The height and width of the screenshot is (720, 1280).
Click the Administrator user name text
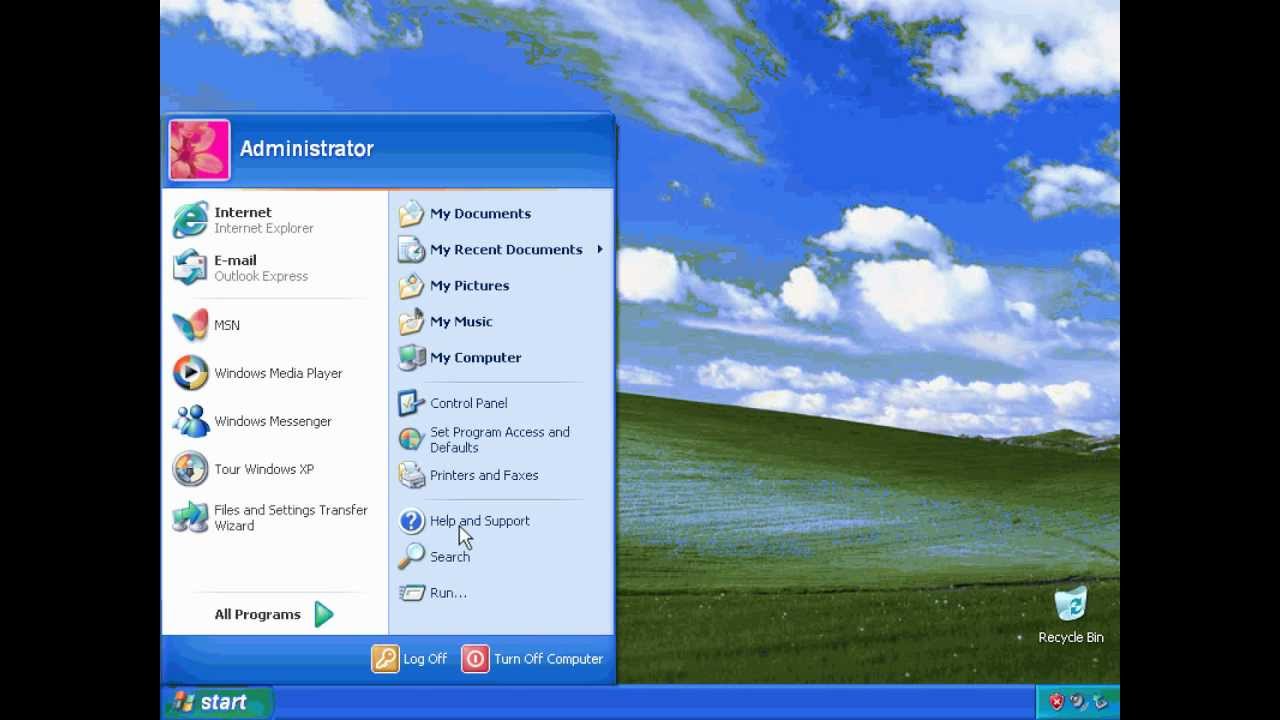[306, 149]
